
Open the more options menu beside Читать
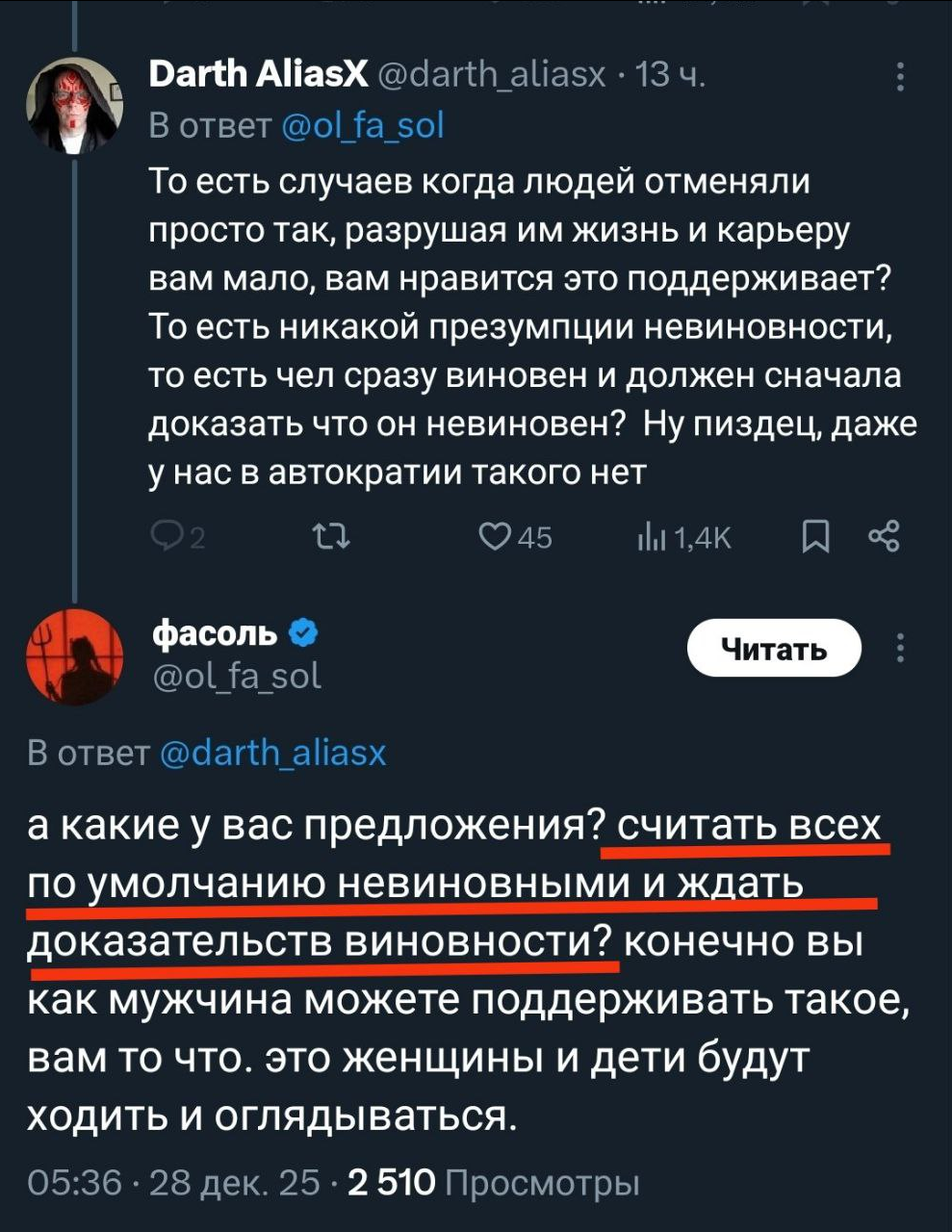click(x=900, y=649)
